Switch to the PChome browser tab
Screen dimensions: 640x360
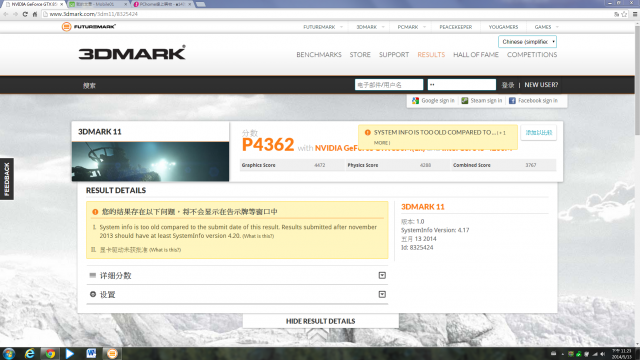(162, 4)
